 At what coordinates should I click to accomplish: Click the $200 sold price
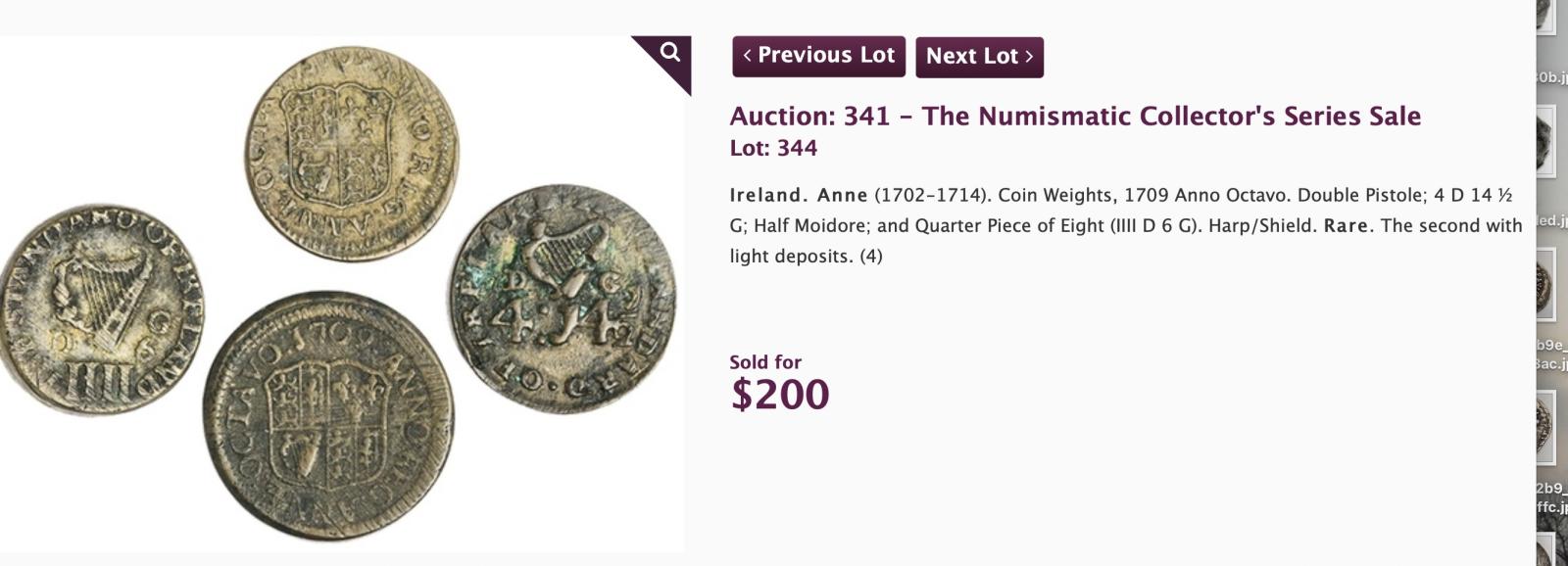(x=780, y=395)
